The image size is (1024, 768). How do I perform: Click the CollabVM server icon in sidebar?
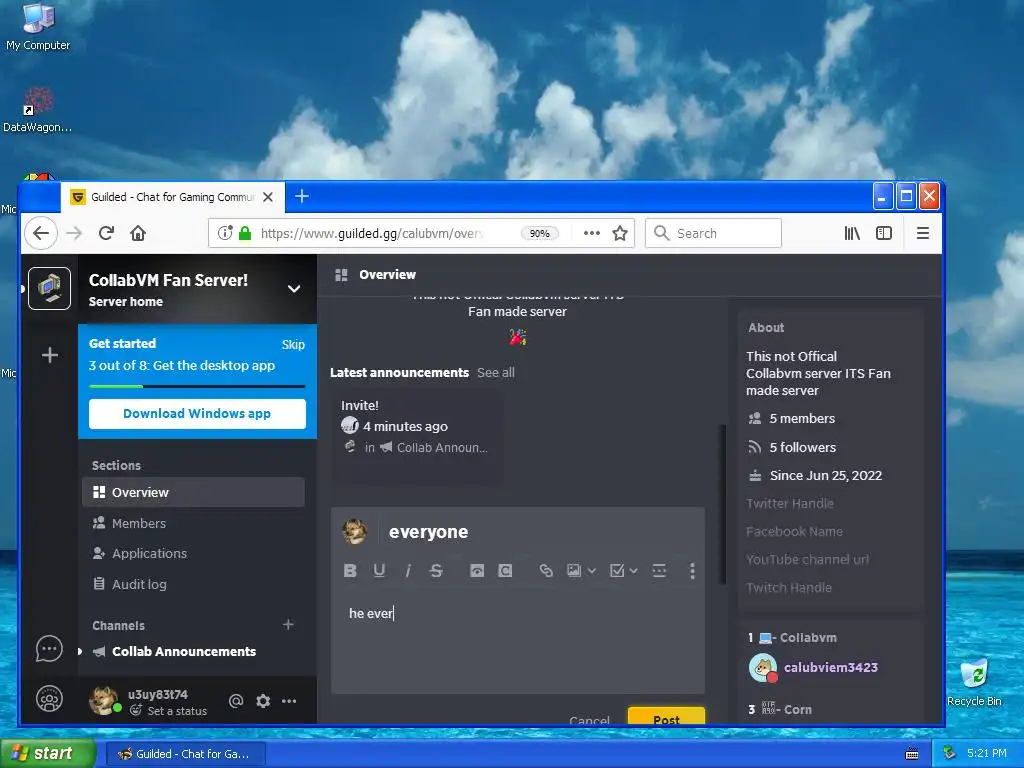pos(50,289)
